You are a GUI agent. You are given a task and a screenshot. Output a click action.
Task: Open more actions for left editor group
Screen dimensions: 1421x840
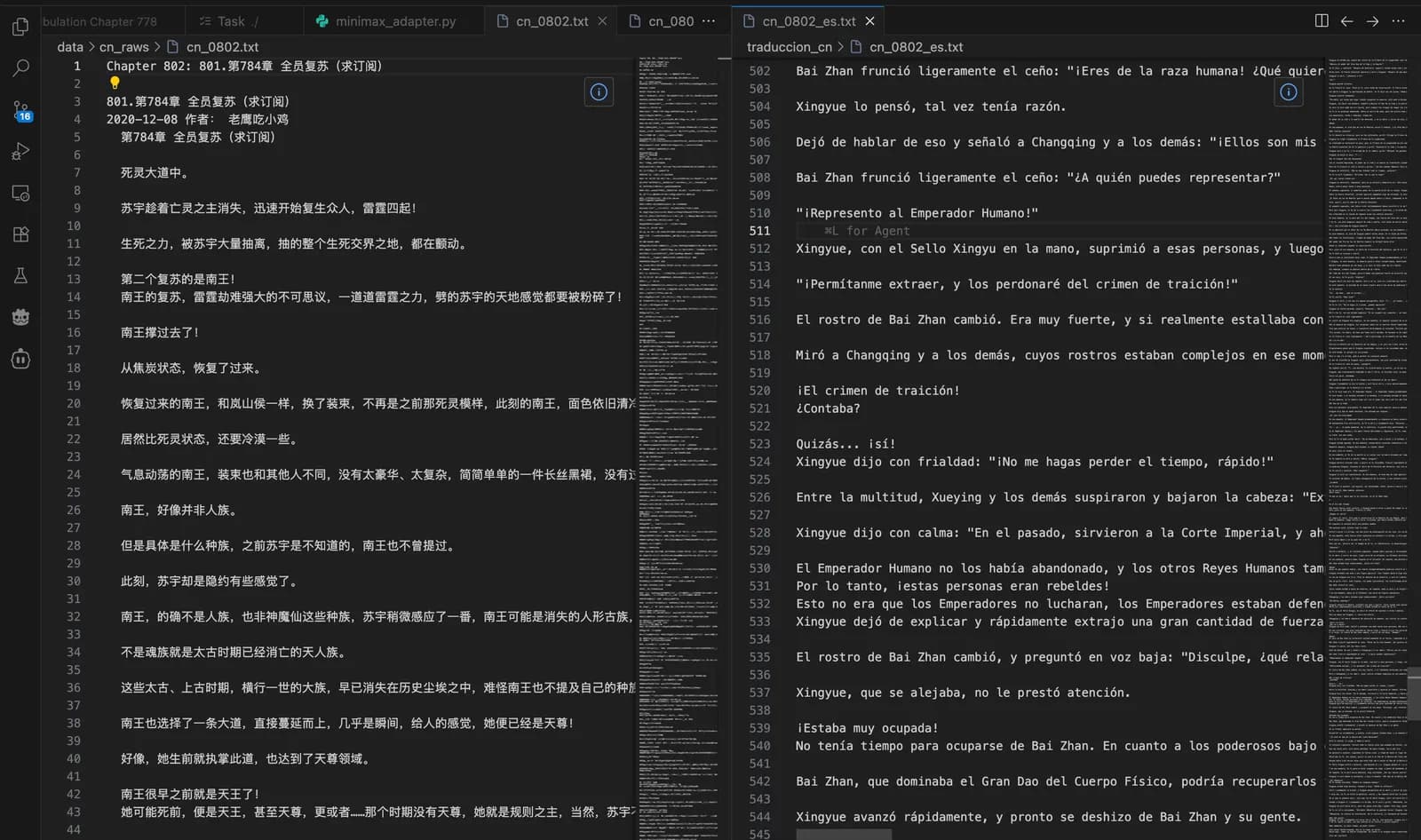[x=708, y=20]
